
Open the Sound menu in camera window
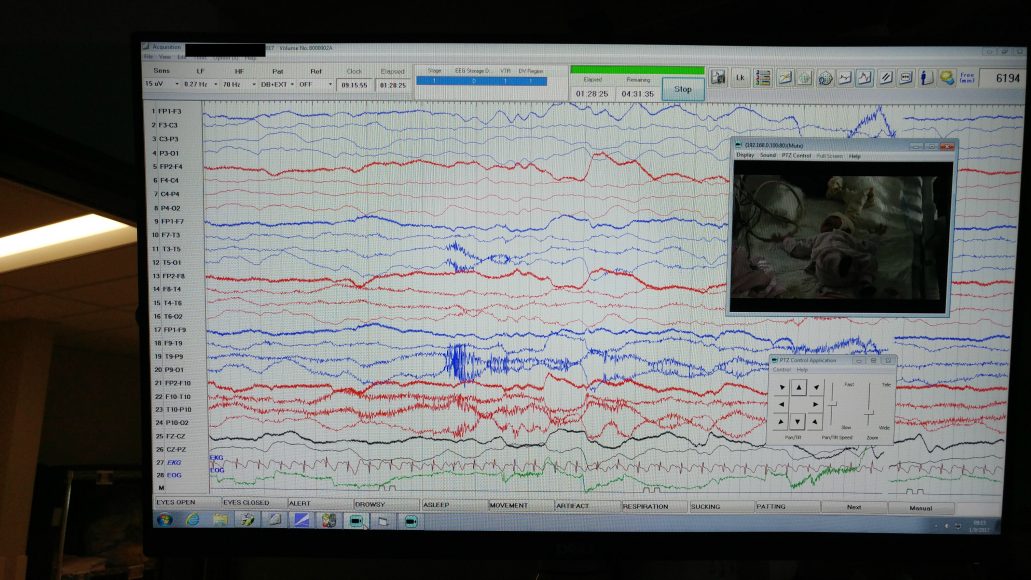tap(768, 156)
